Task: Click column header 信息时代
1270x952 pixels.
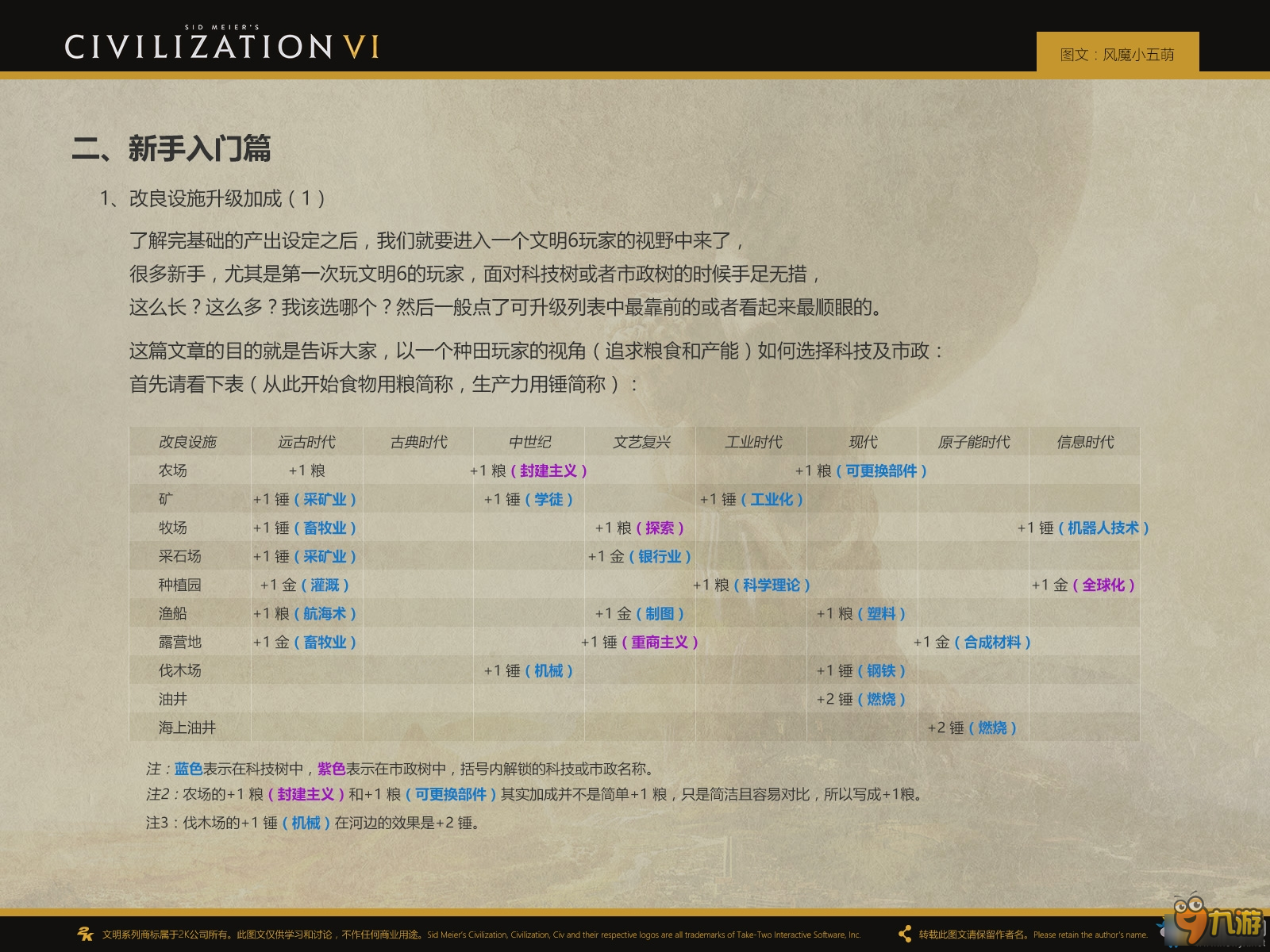Action: click(x=1085, y=442)
